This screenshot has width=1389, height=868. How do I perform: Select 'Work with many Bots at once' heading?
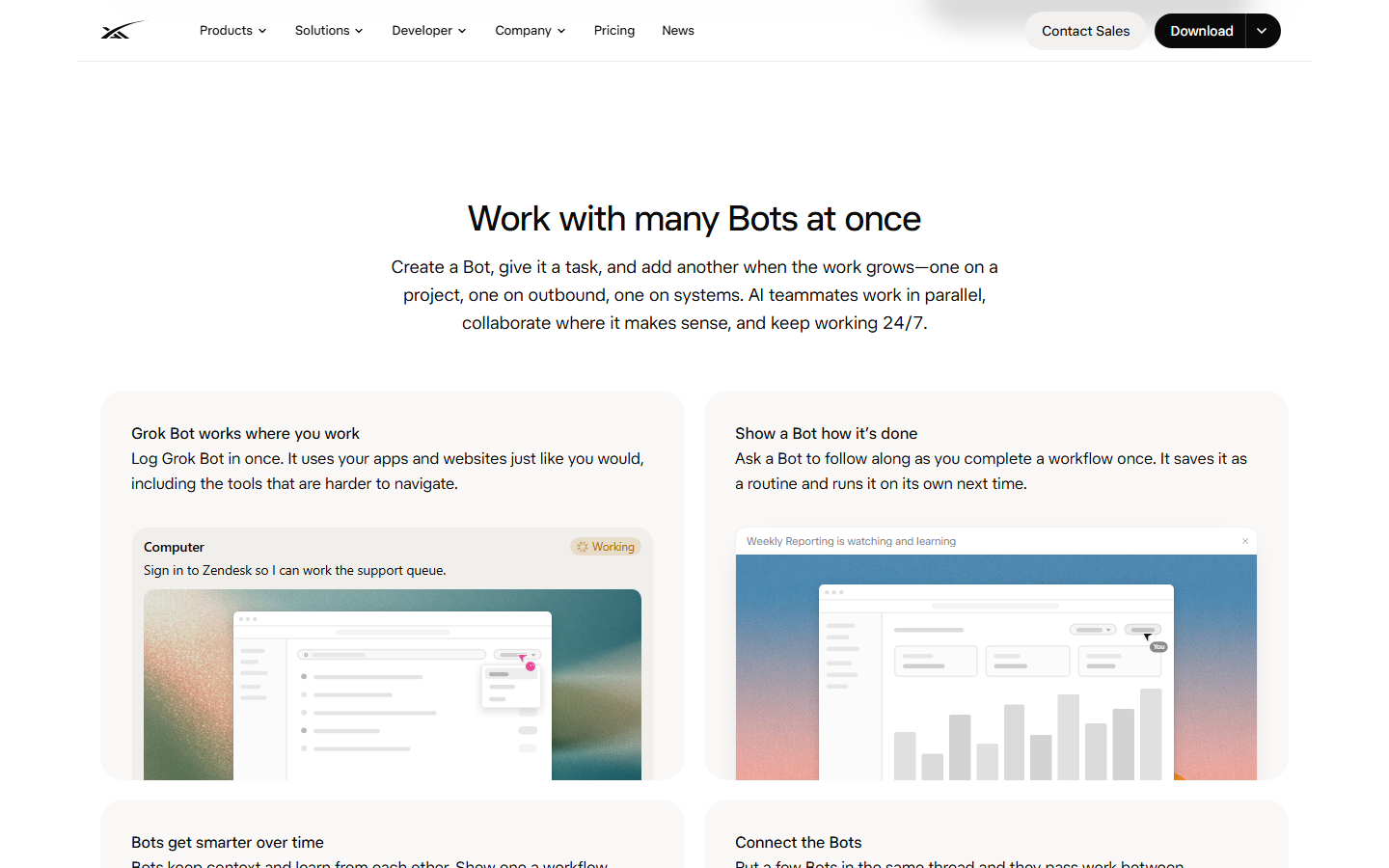point(694,219)
